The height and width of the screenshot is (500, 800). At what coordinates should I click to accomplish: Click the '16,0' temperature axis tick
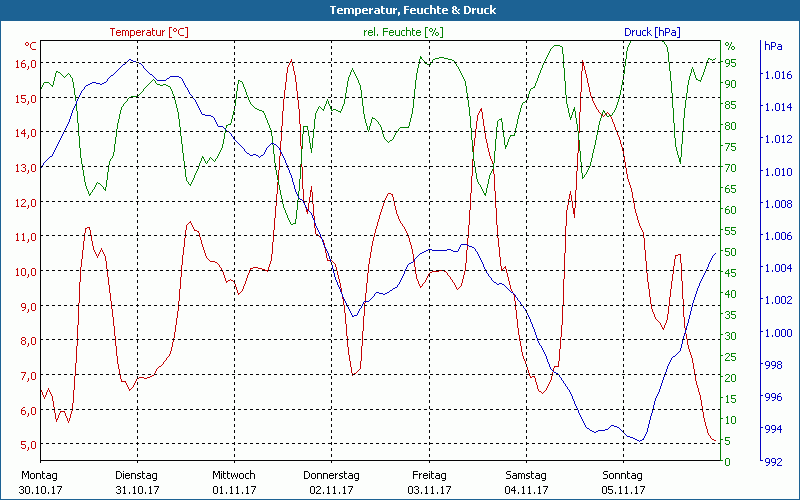pyautogui.click(x=25, y=63)
